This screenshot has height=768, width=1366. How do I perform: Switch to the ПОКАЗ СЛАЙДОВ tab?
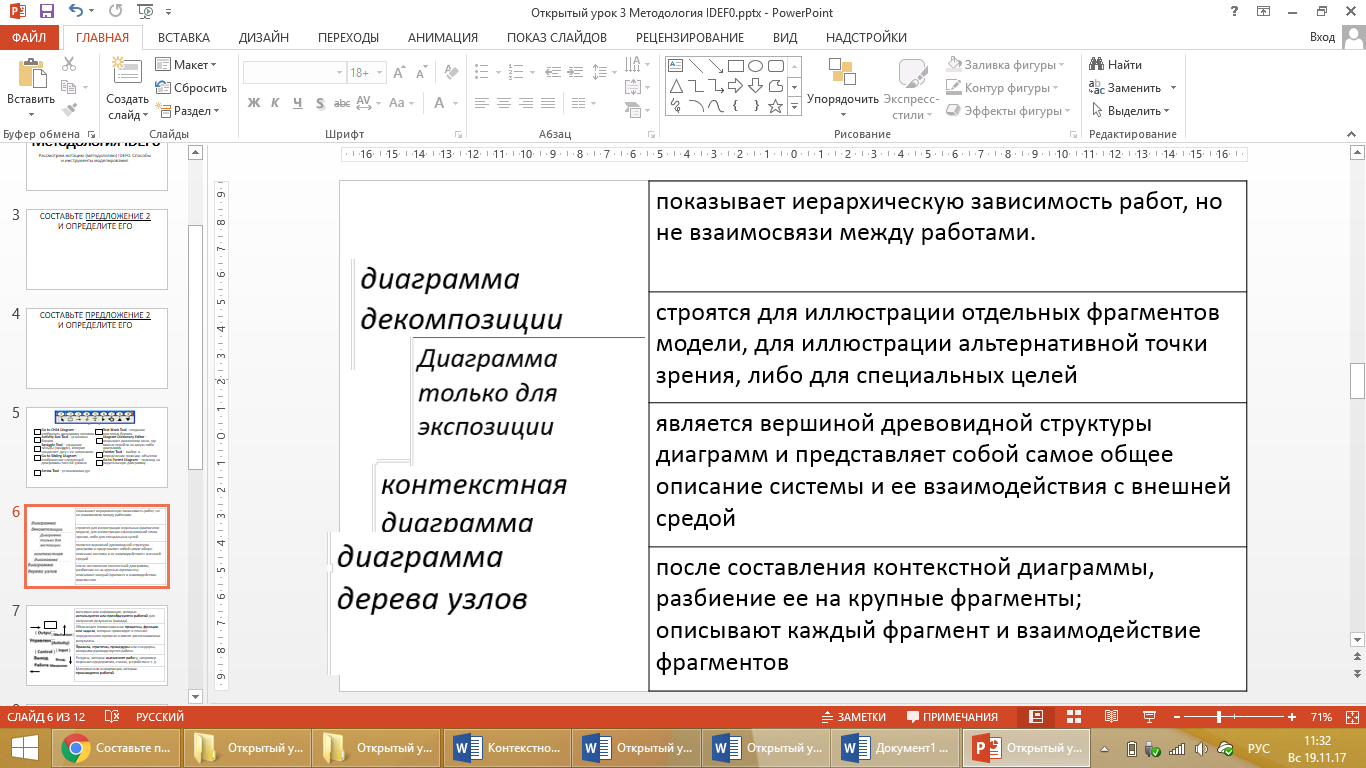tap(557, 38)
